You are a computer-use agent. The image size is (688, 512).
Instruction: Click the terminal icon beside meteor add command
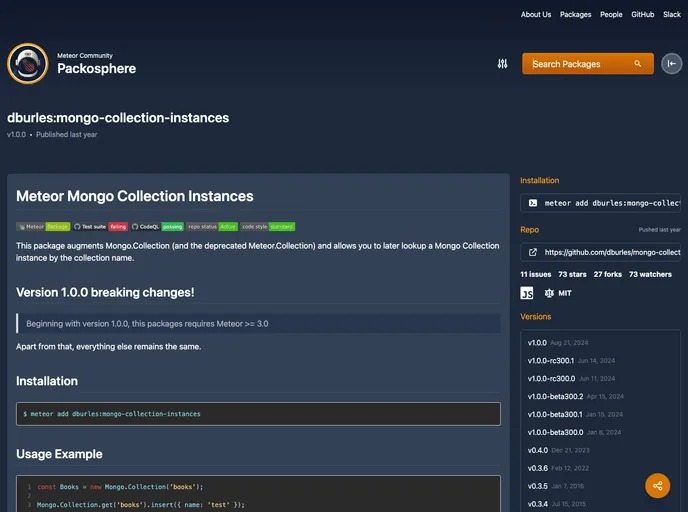tap(533, 203)
